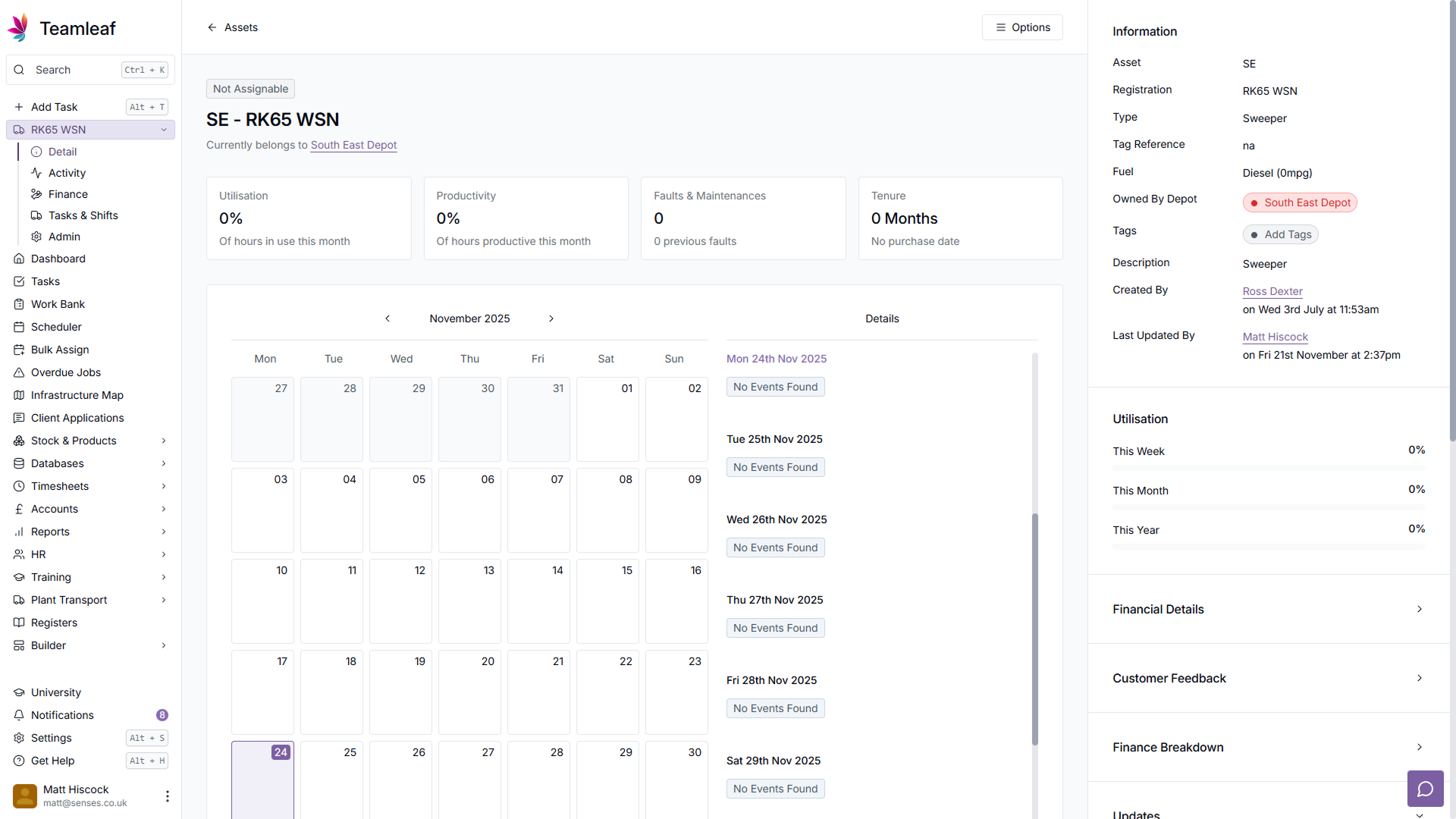This screenshot has width=1456, height=819.
Task: Click the Options button
Action: [x=1022, y=27]
